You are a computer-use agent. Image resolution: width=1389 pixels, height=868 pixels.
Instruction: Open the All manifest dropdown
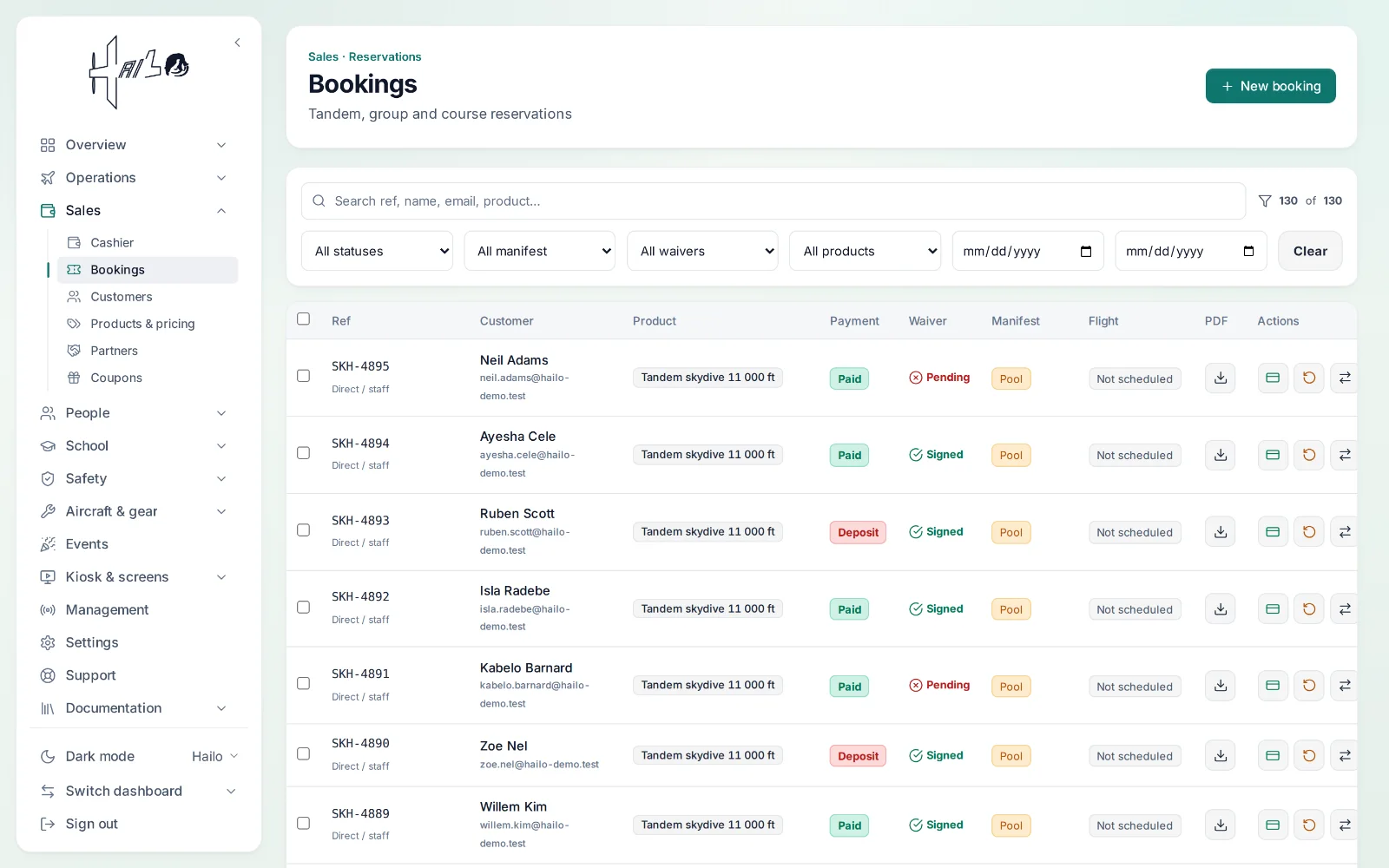(540, 251)
